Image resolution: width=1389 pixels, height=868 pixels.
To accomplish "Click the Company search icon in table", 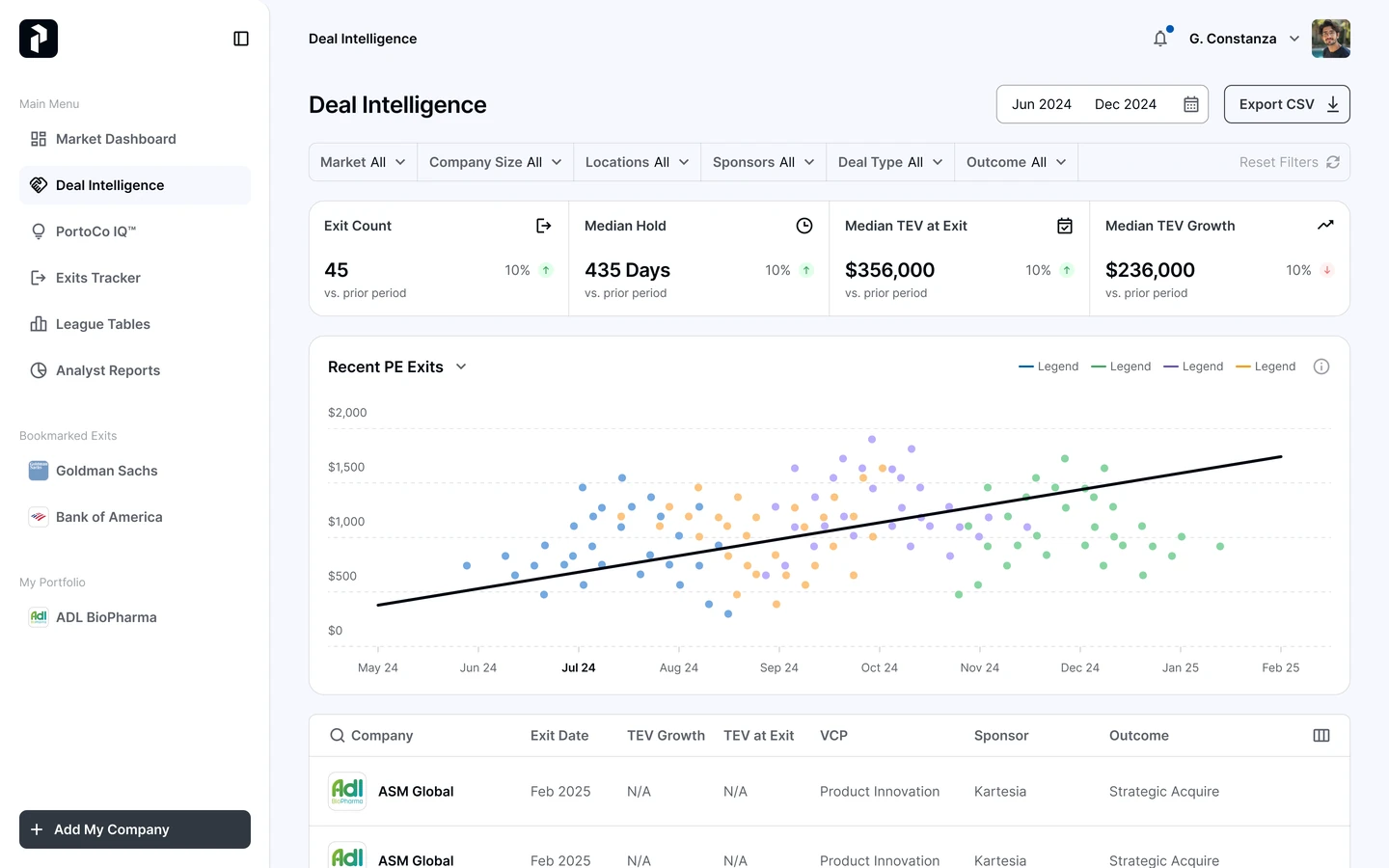I will (x=338, y=735).
